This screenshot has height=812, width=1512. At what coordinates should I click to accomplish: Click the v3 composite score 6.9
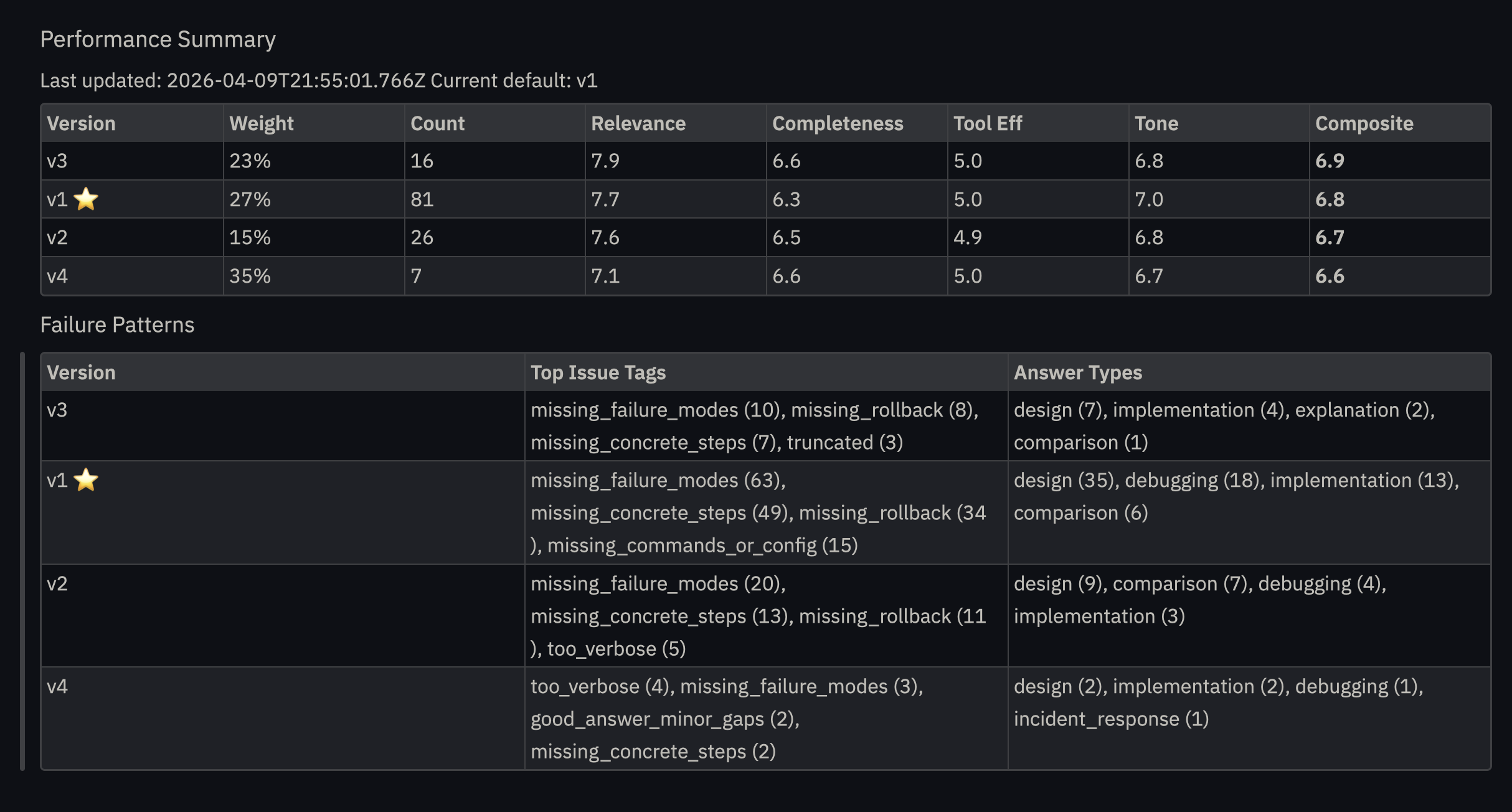tap(1330, 161)
